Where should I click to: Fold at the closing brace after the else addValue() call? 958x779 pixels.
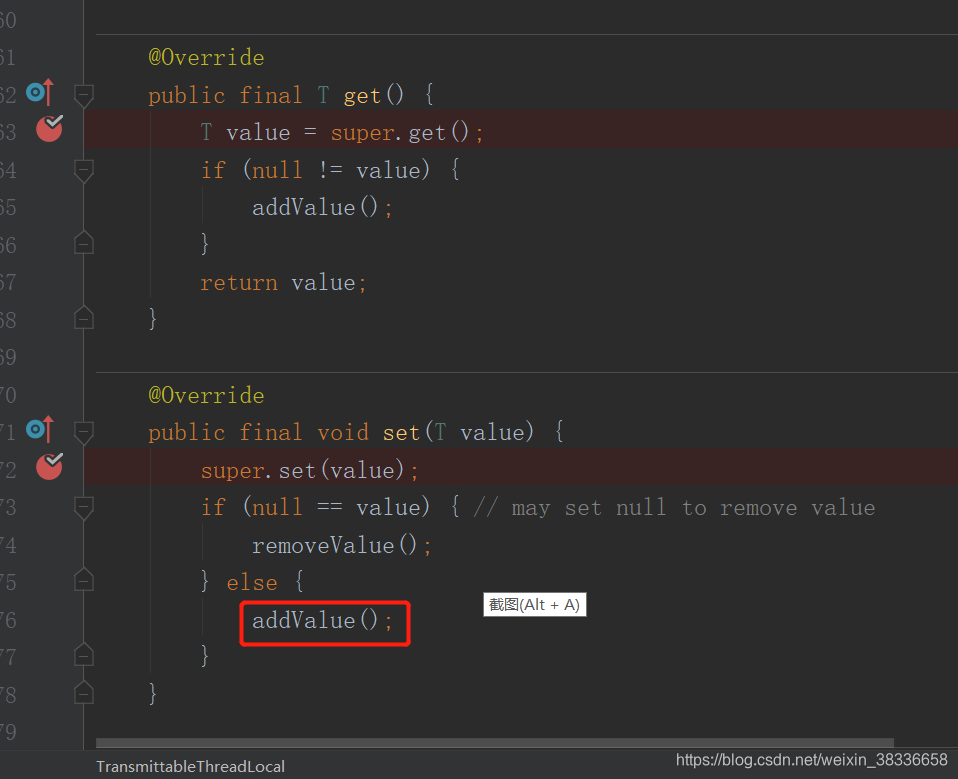point(84,655)
